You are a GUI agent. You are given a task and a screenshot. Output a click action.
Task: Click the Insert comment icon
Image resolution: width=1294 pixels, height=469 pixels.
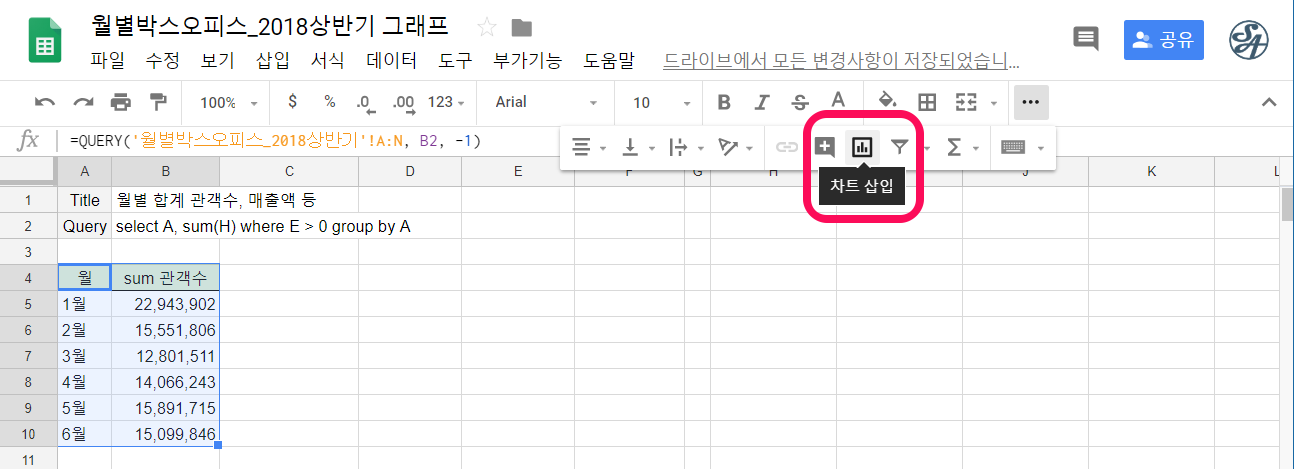[825, 147]
